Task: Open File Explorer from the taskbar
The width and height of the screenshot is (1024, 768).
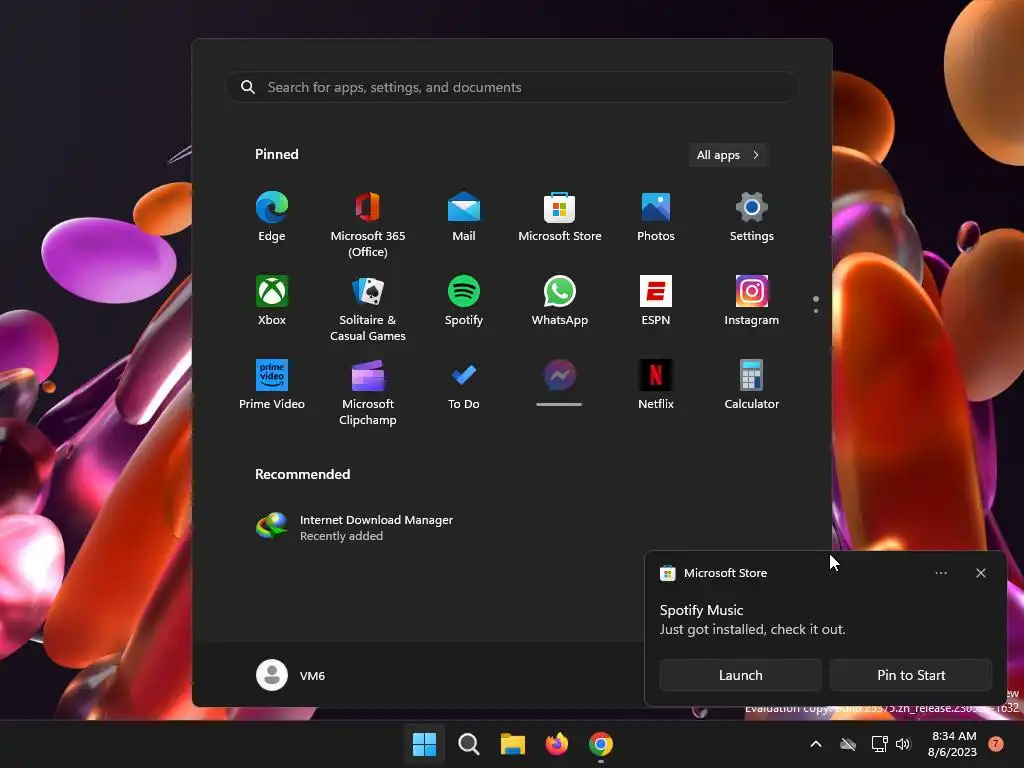Action: point(513,744)
